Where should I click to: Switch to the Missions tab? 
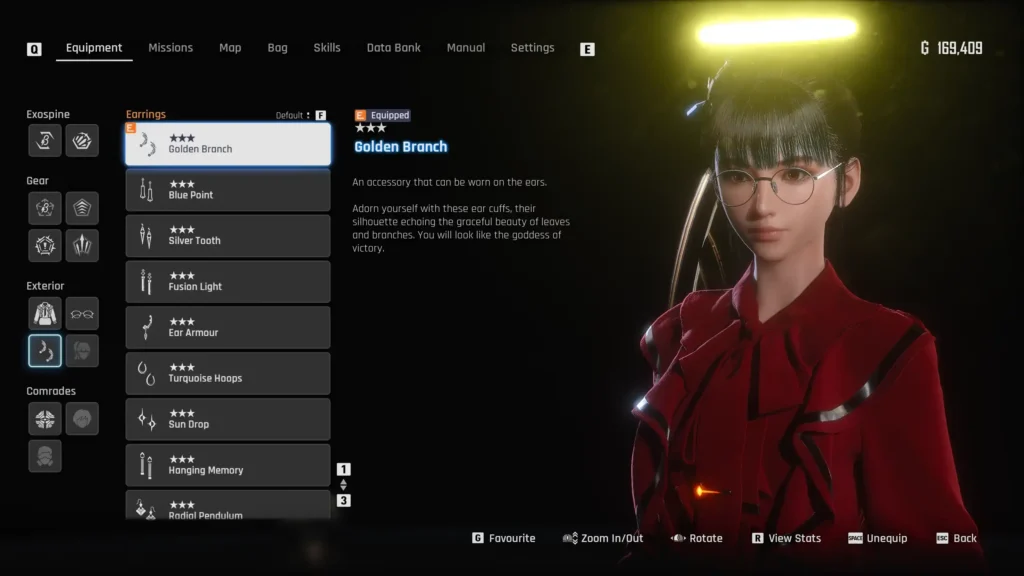click(x=170, y=48)
